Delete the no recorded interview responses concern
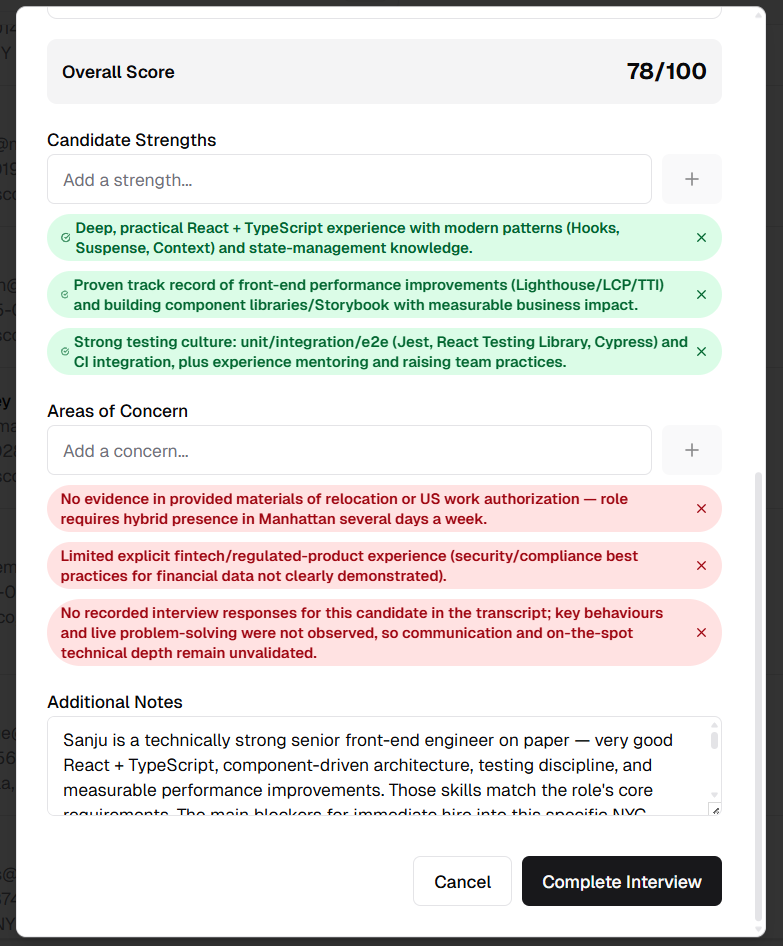This screenshot has height=946, width=783. click(701, 633)
